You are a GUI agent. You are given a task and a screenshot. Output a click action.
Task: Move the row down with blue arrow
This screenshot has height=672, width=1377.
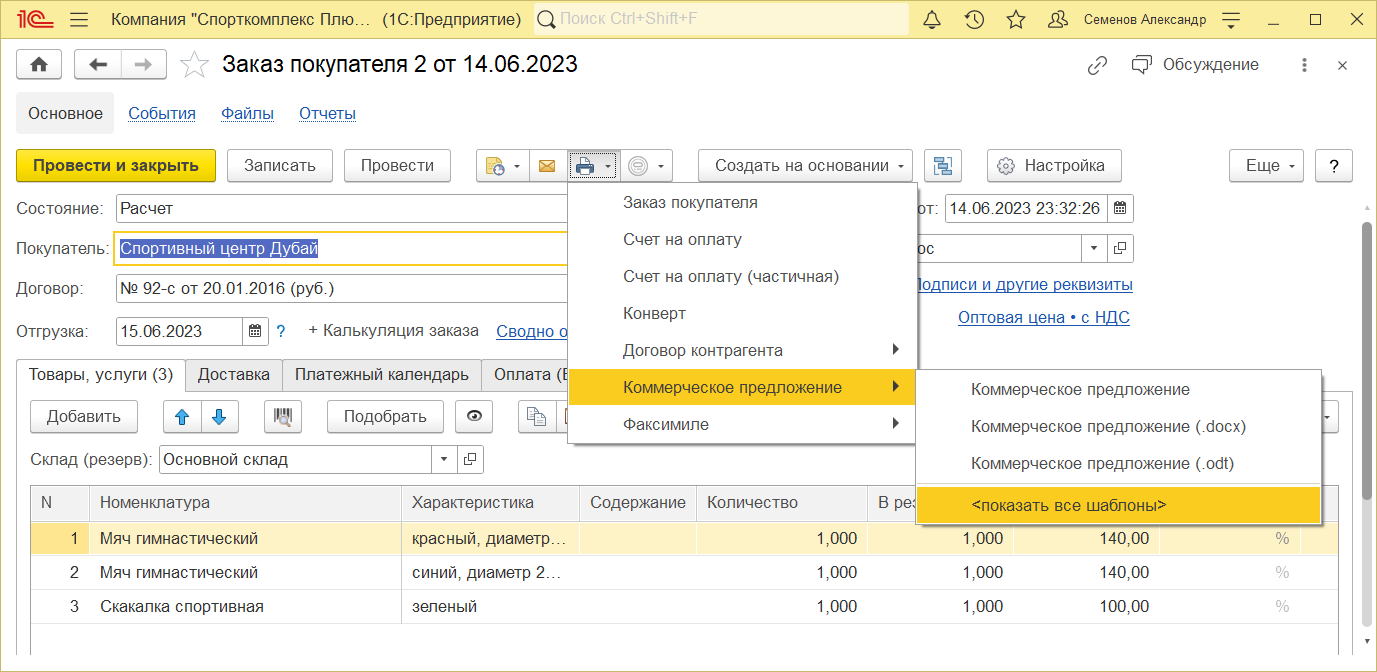click(220, 417)
